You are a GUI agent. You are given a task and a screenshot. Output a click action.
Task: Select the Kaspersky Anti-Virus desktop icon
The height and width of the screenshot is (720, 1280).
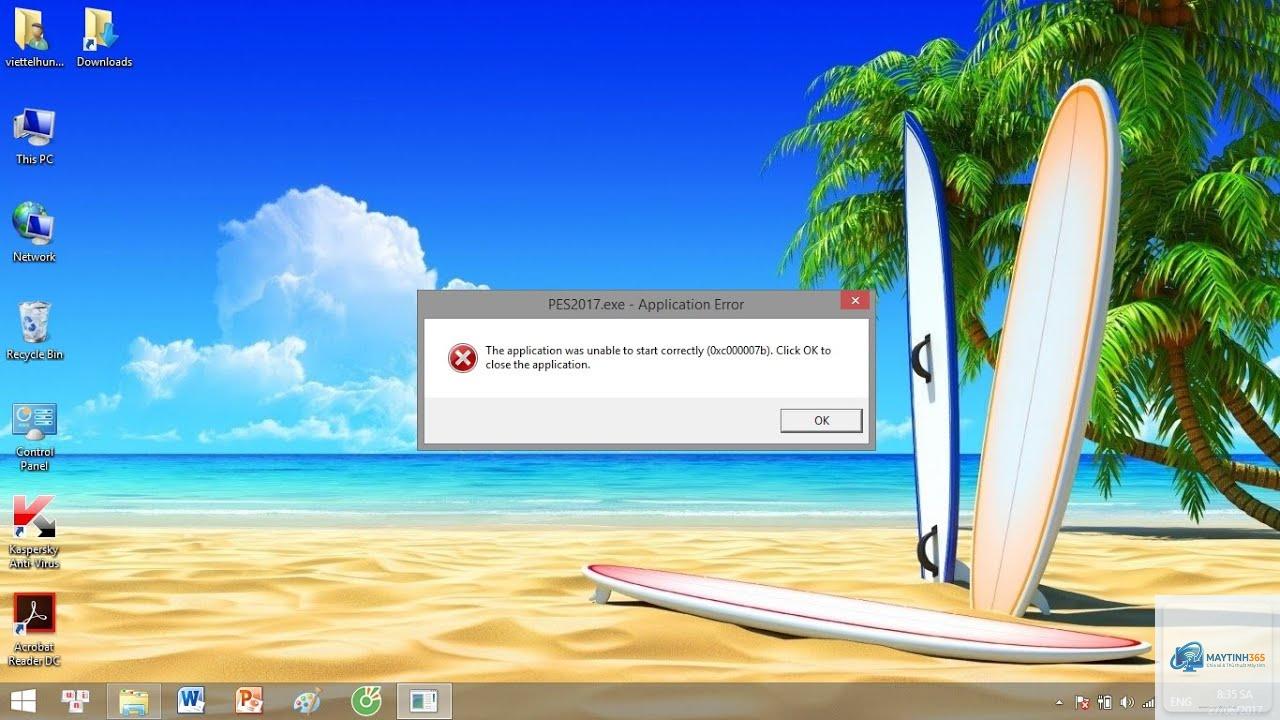pos(34,533)
